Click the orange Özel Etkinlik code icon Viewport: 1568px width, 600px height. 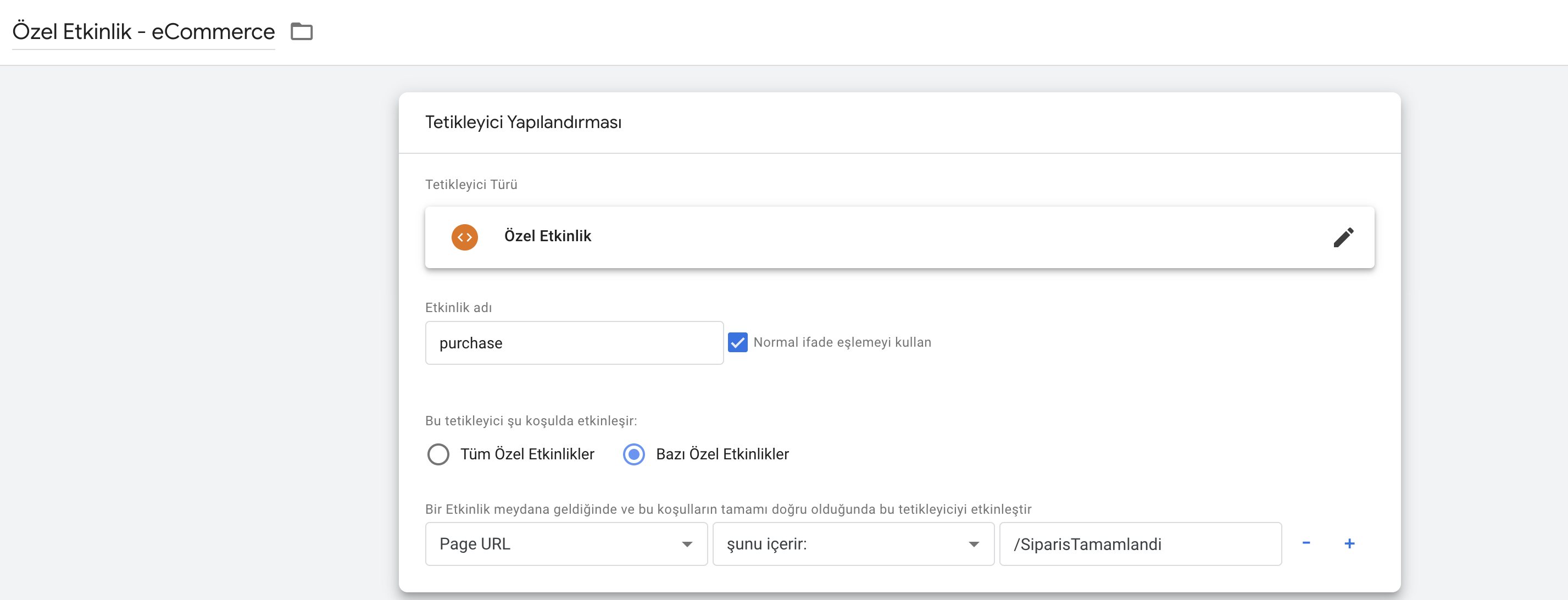[x=464, y=237]
